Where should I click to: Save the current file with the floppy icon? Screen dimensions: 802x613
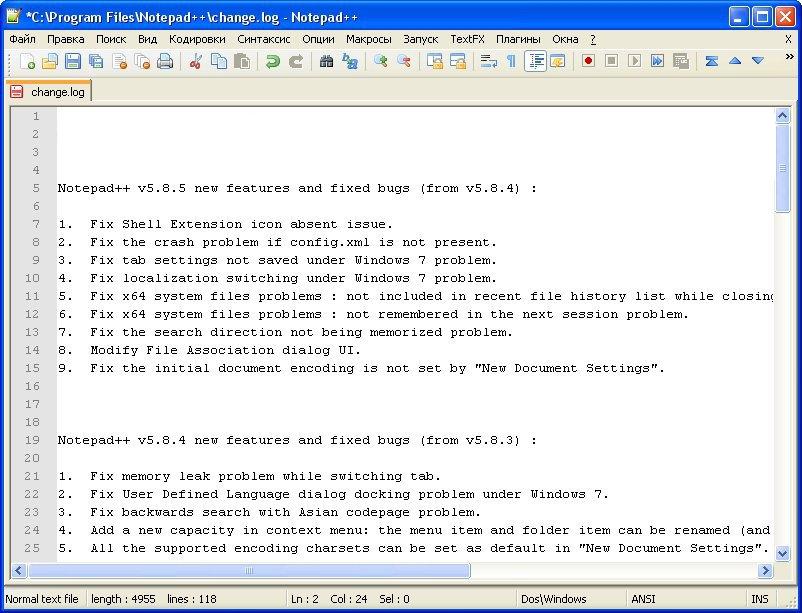click(73, 61)
